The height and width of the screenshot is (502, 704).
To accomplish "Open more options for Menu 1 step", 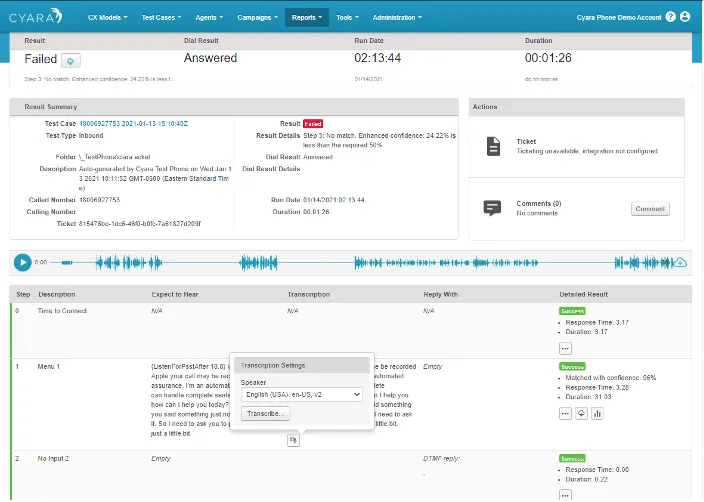I will click(565, 414).
